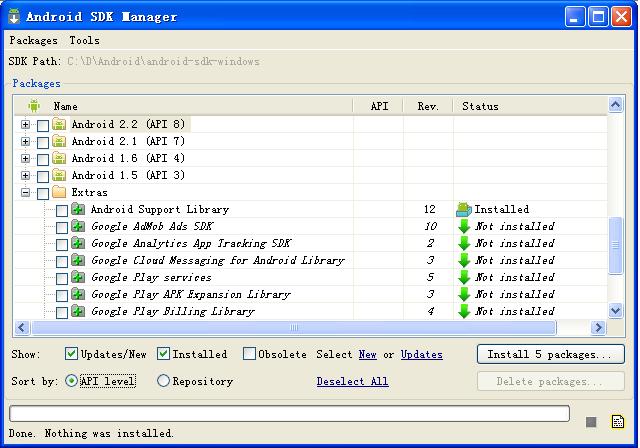Expand the Android 1.5 (API 3) node
640x448 pixels.
pos(25,175)
